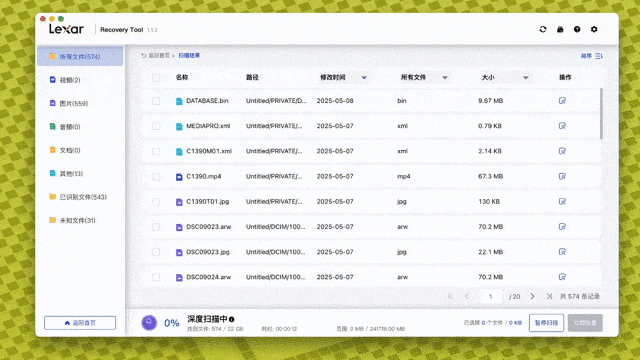
Task: Open the help question mark icon
Action: pyautogui.click(x=577, y=29)
